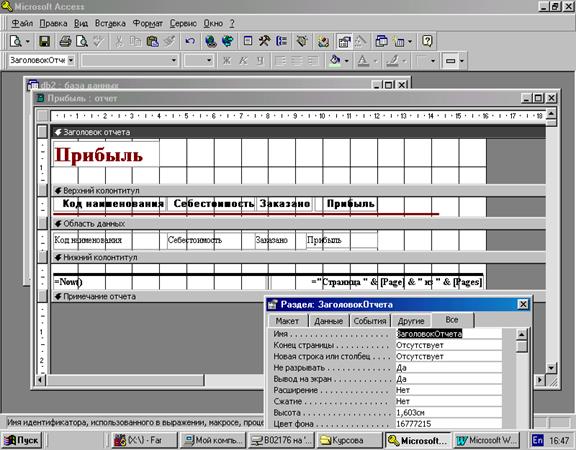Screen dimensions: 576x450
Task: Open the AutoFormat dialog
Action: [302, 41]
